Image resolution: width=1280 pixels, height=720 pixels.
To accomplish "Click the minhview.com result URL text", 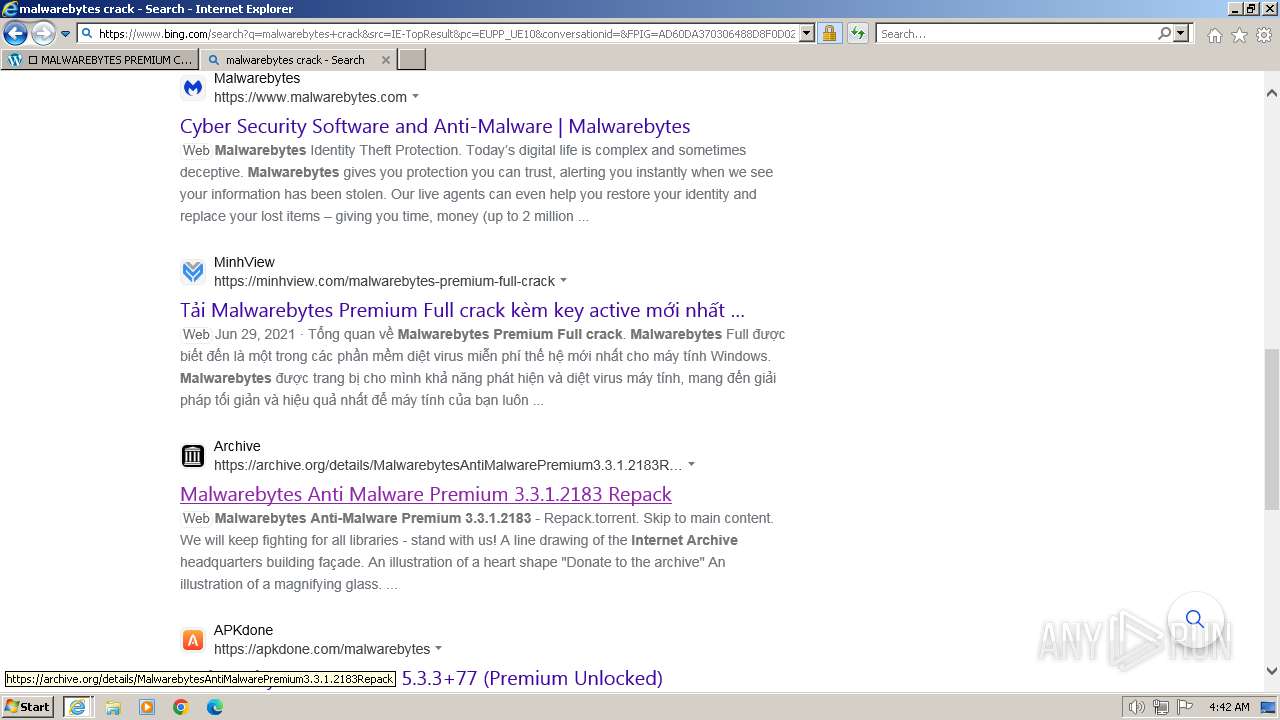I will coord(384,281).
